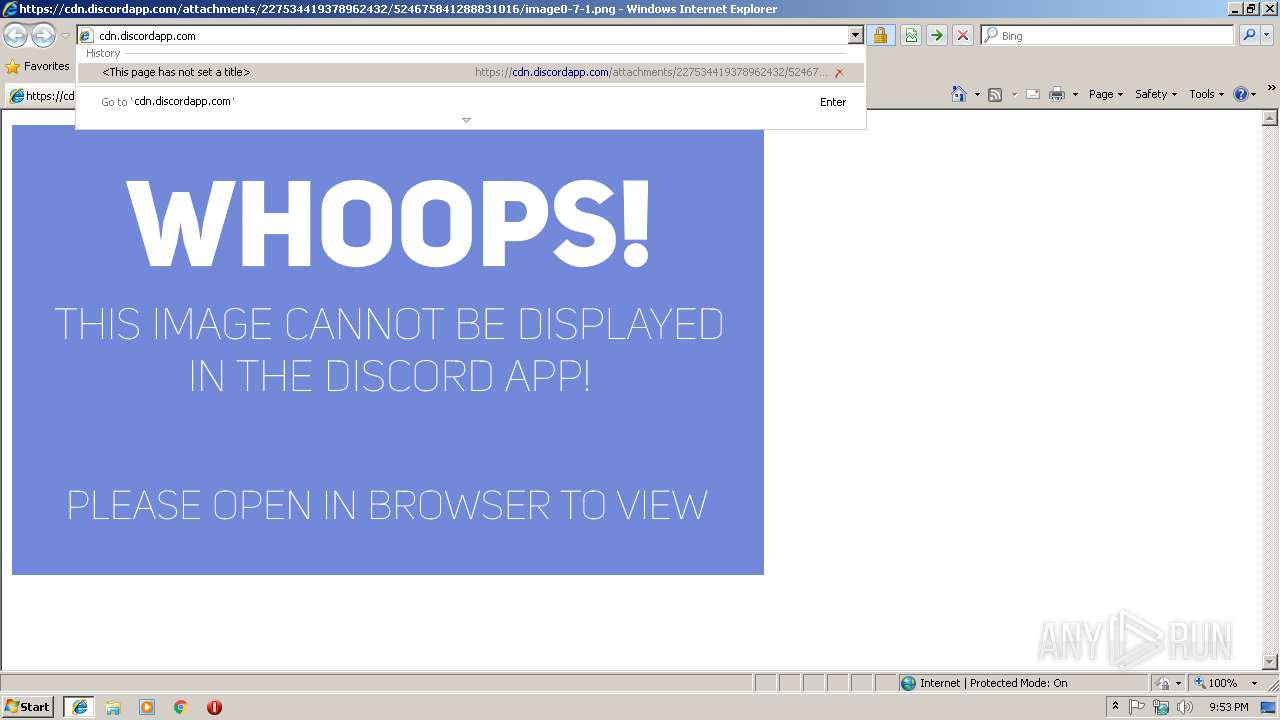Viewport: 1280px width, 720px height.
Task: Click the Search magnifier button
Action: pos(1249,36)
